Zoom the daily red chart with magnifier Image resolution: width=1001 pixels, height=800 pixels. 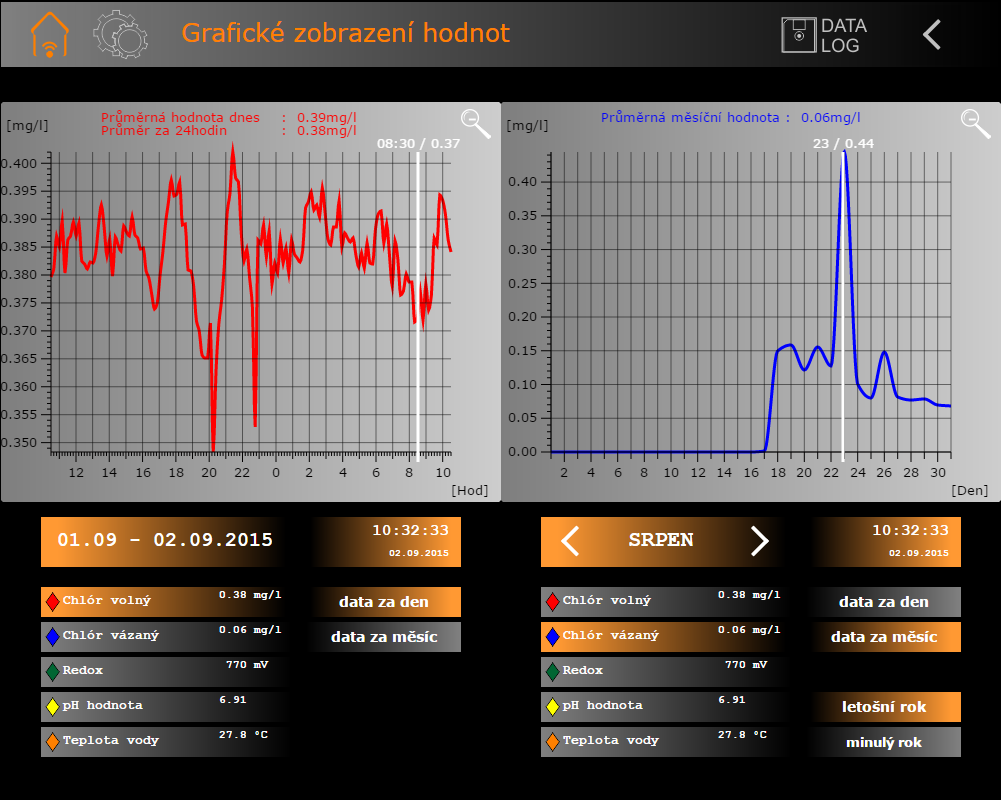pyautogui.click(x=476, y=123)
